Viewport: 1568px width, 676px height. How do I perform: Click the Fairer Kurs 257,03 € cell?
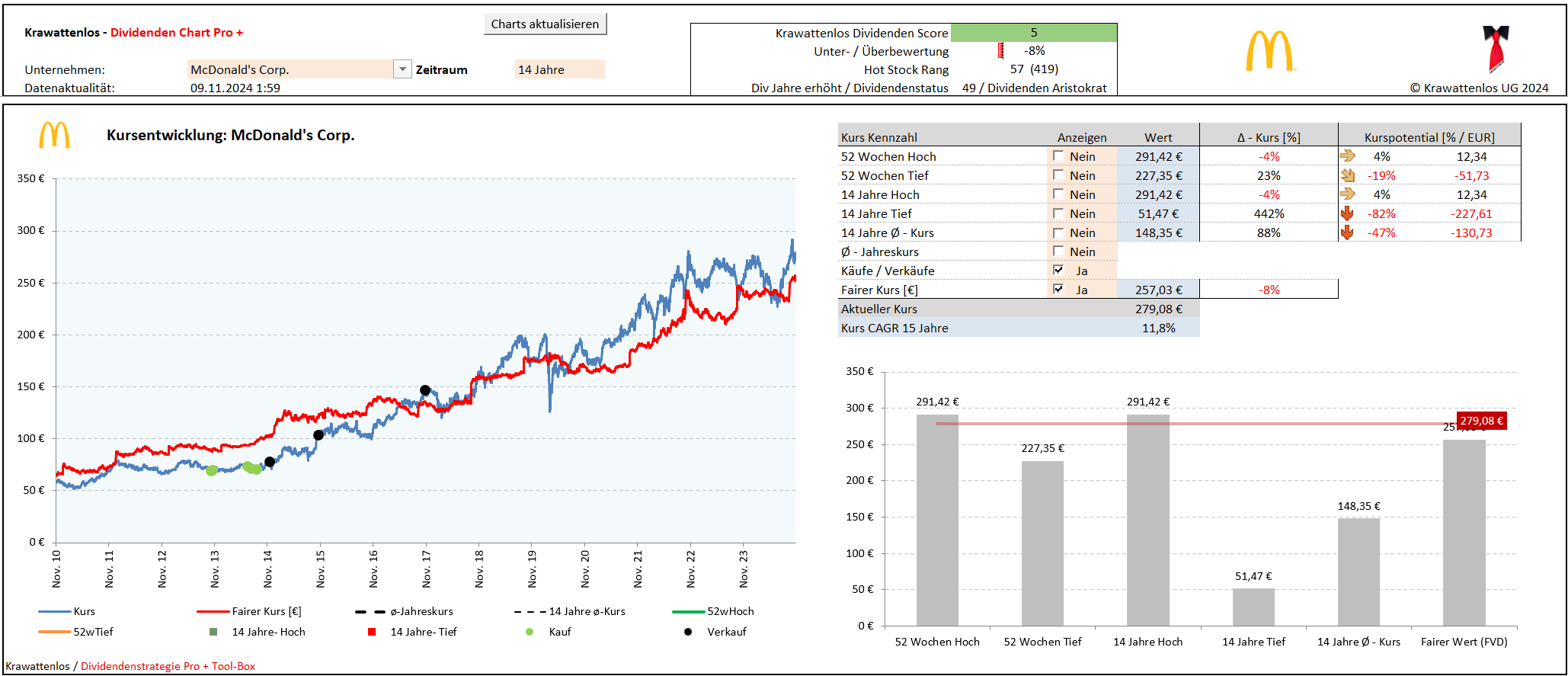click(x=1158, y=290)
